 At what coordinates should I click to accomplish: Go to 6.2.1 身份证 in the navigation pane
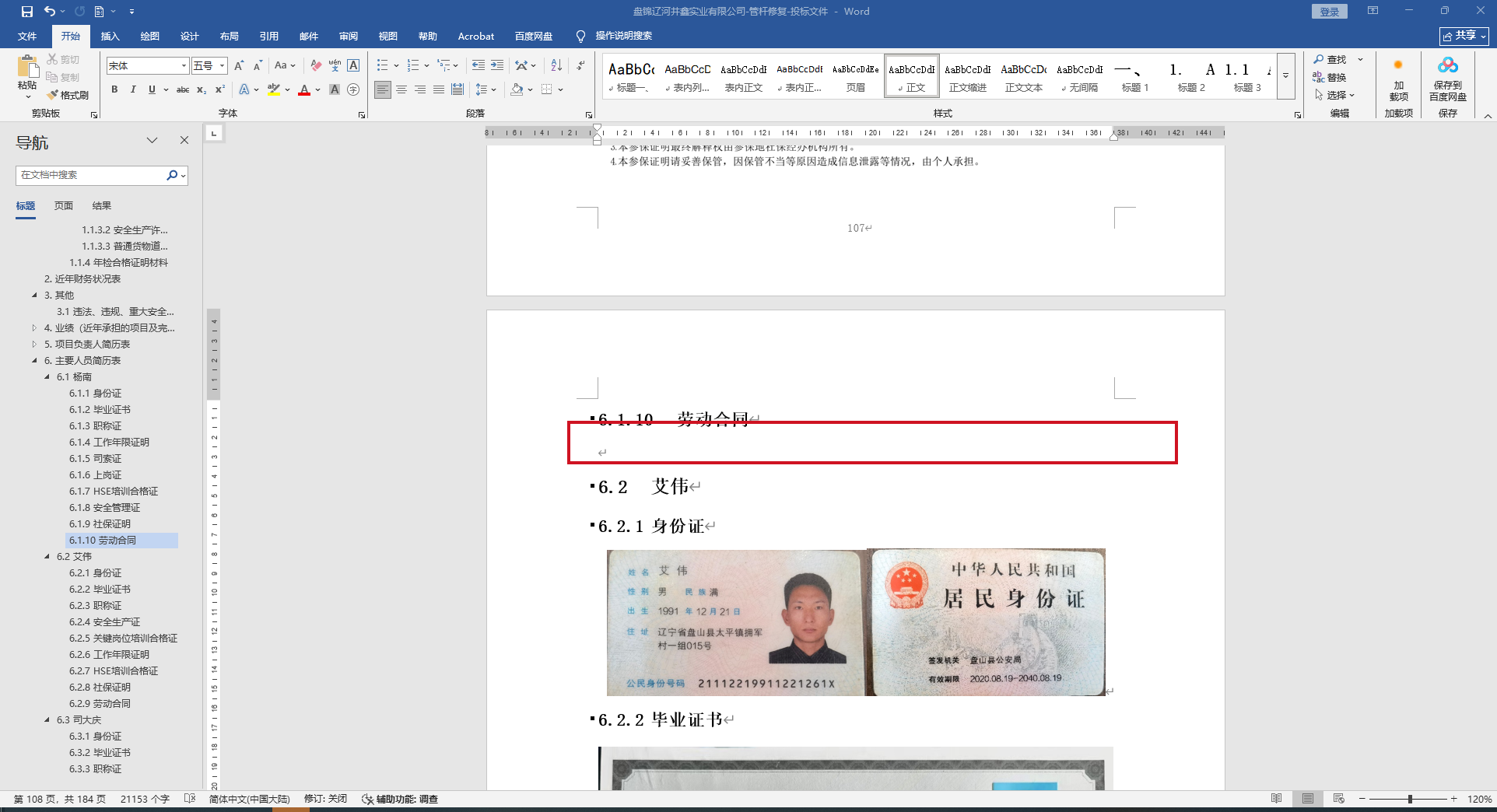click(95, 573)
